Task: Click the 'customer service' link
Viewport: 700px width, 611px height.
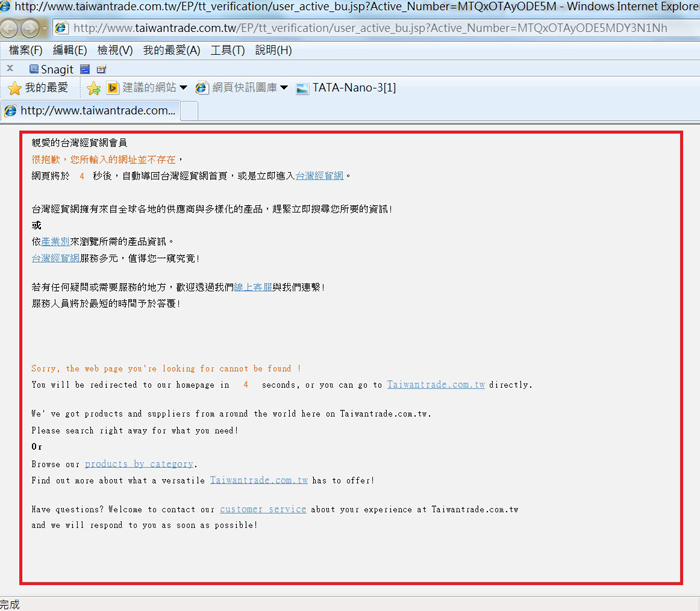Action: tap(262, 509)
